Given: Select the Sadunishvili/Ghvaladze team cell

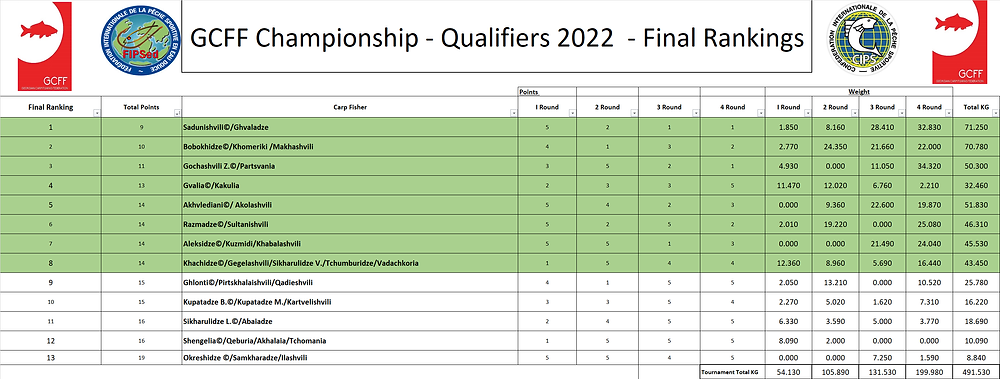Looking at the screenshot, I should click(x=350, y=128).
